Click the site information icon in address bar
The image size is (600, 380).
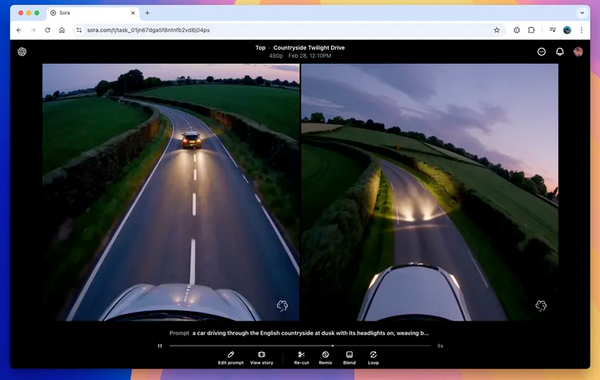(79, 30)
